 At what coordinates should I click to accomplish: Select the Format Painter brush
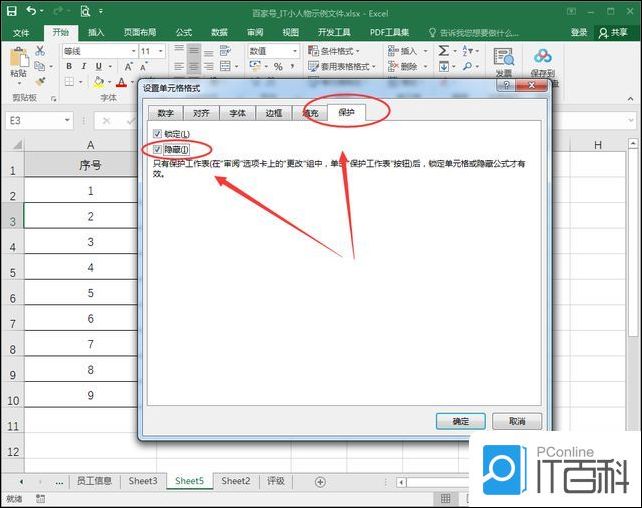click(x=40, y=81)
